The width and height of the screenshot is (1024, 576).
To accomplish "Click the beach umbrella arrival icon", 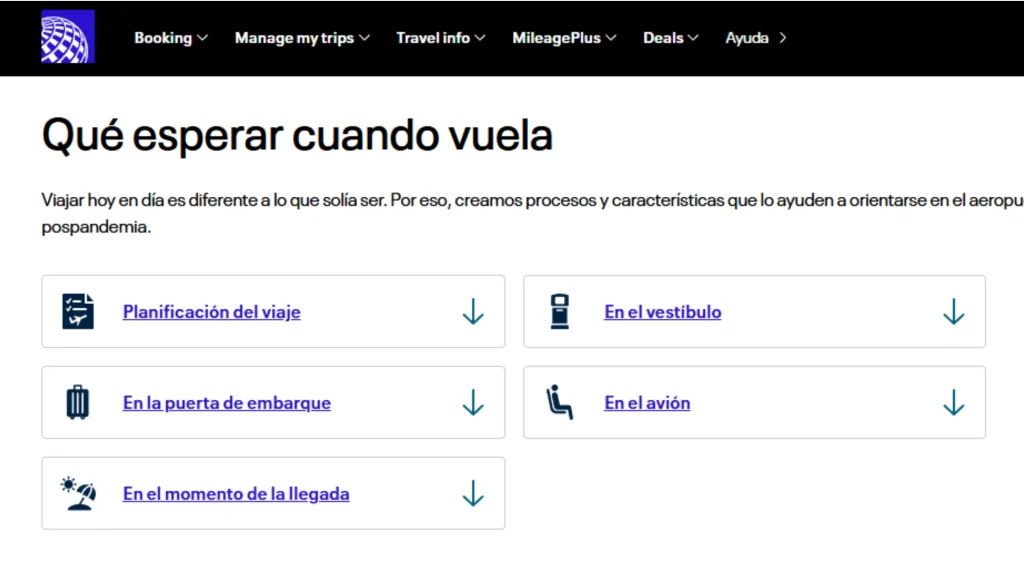I will (78, 494).
